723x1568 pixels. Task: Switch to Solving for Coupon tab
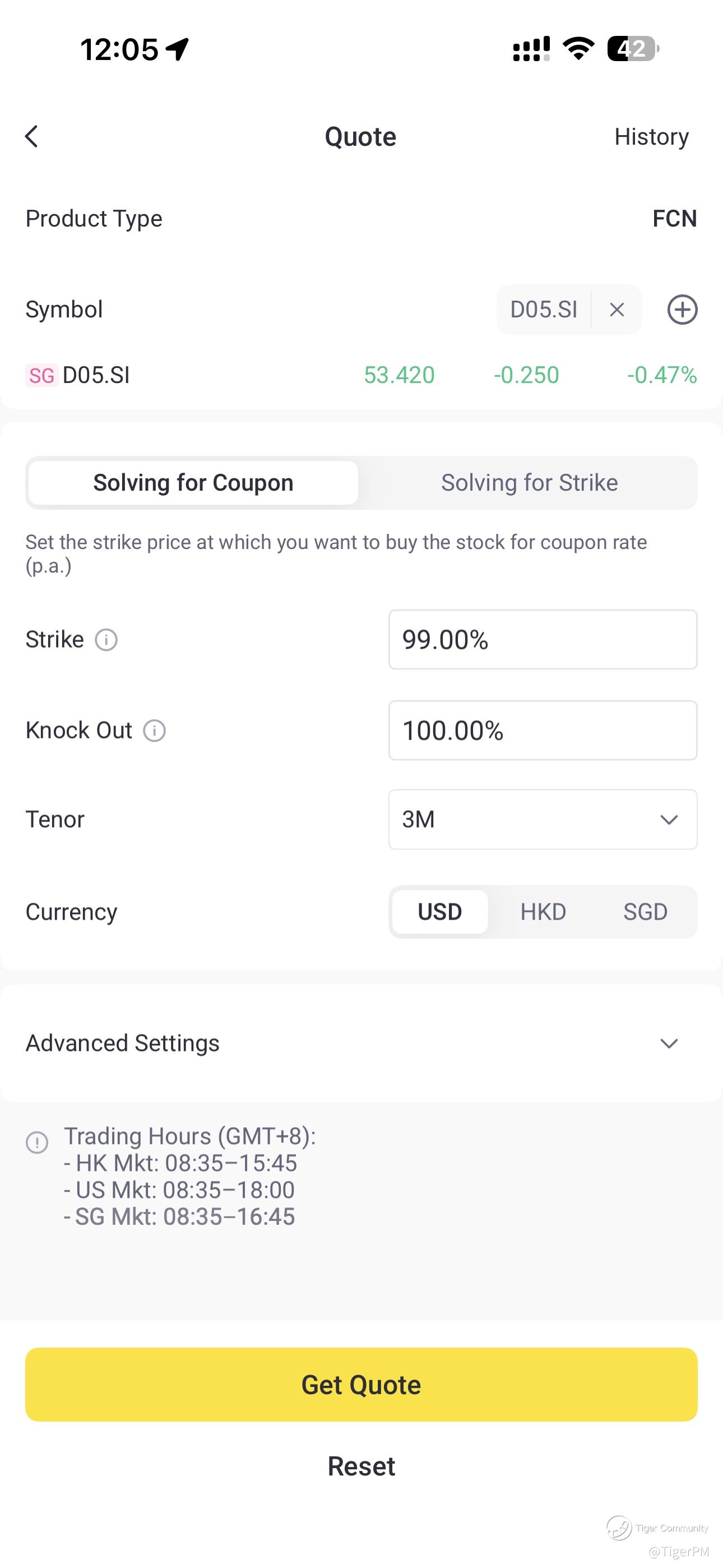click(x=193, y=483)
